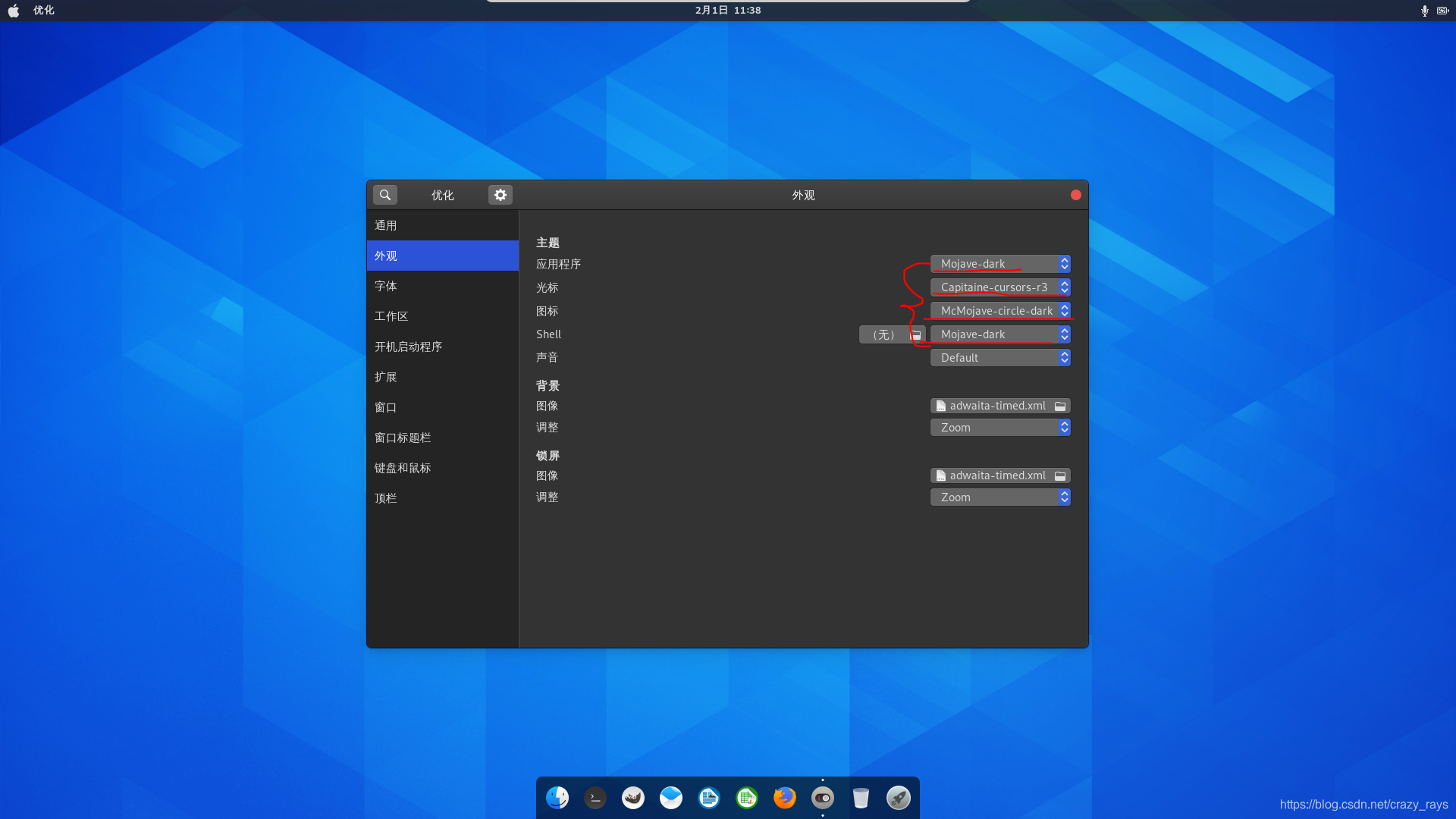Choose background image adwaita-timed.xml file button

pos(1000,406)
